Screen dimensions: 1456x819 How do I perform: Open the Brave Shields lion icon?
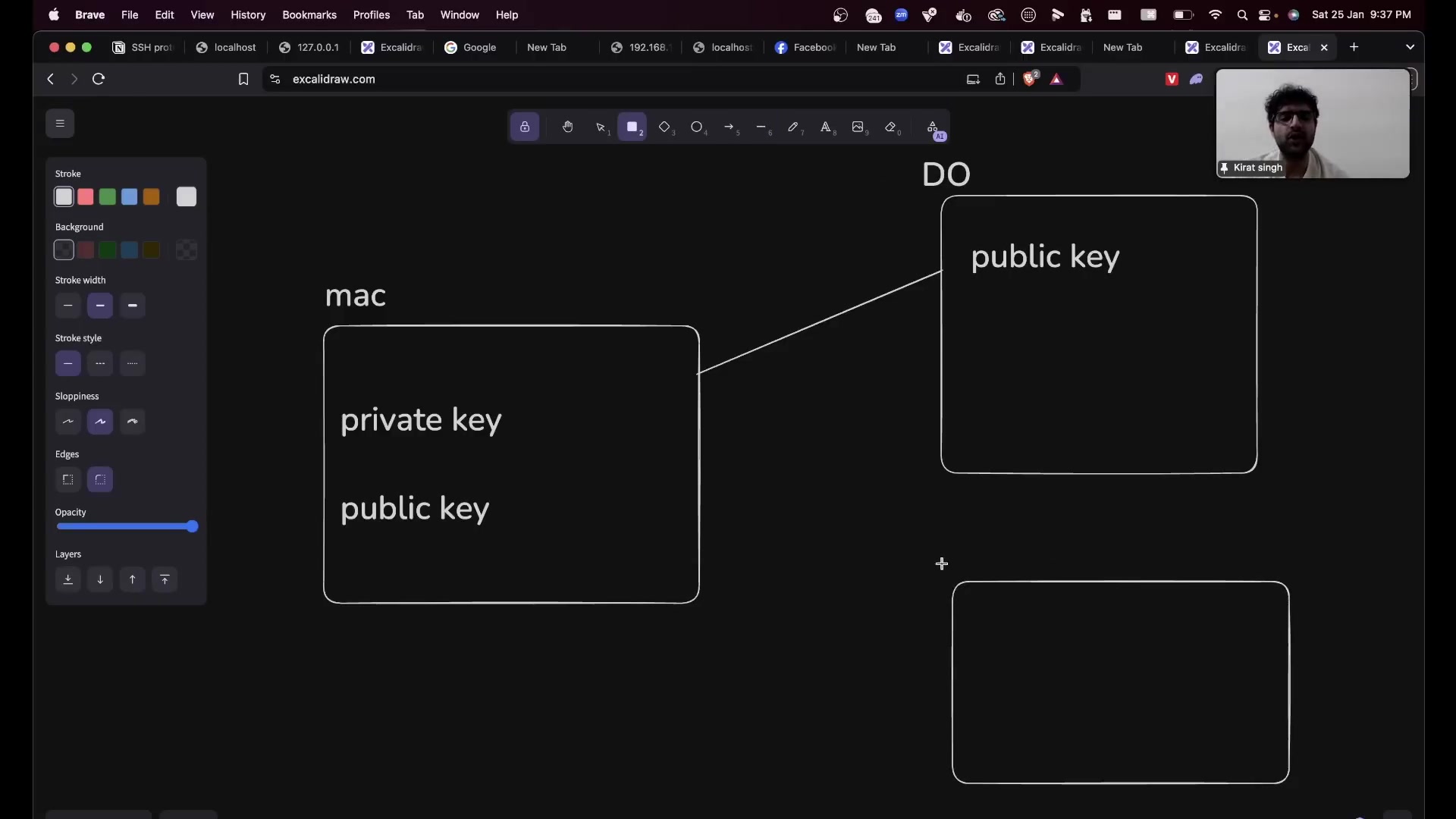pos(1031,79)
